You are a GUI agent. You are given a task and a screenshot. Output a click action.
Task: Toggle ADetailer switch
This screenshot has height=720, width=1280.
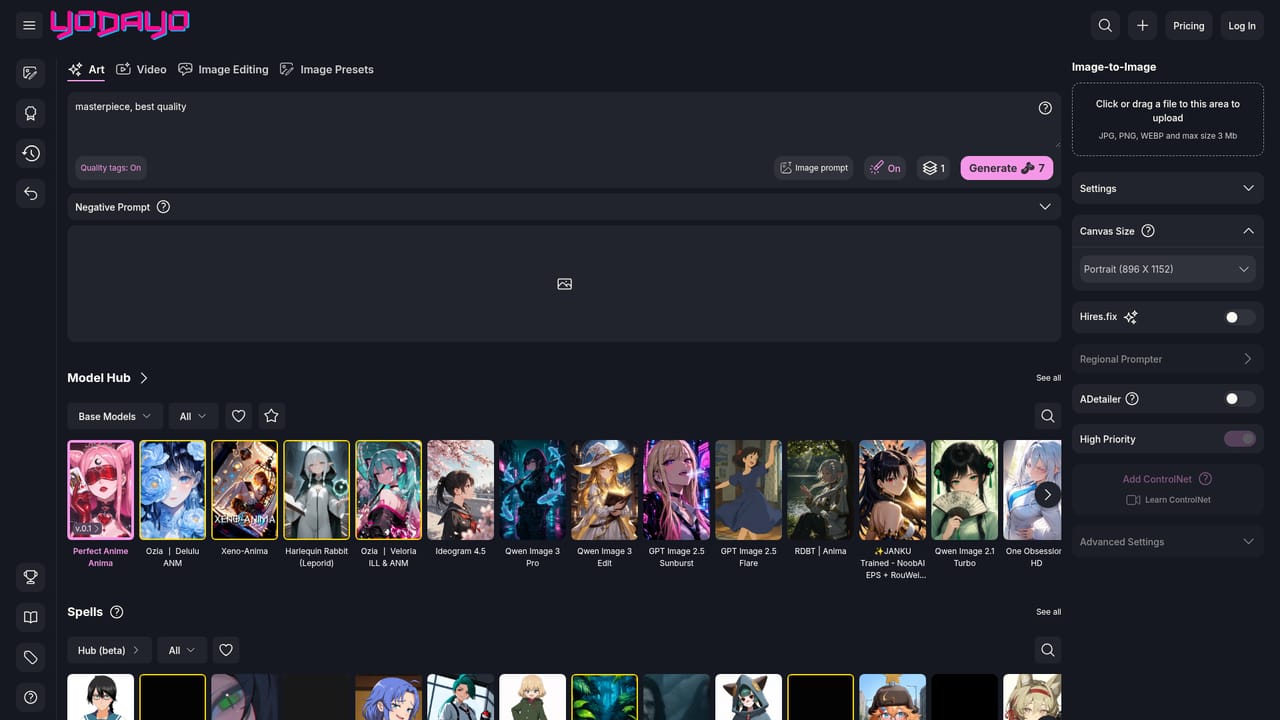[x=1240, y=399]
